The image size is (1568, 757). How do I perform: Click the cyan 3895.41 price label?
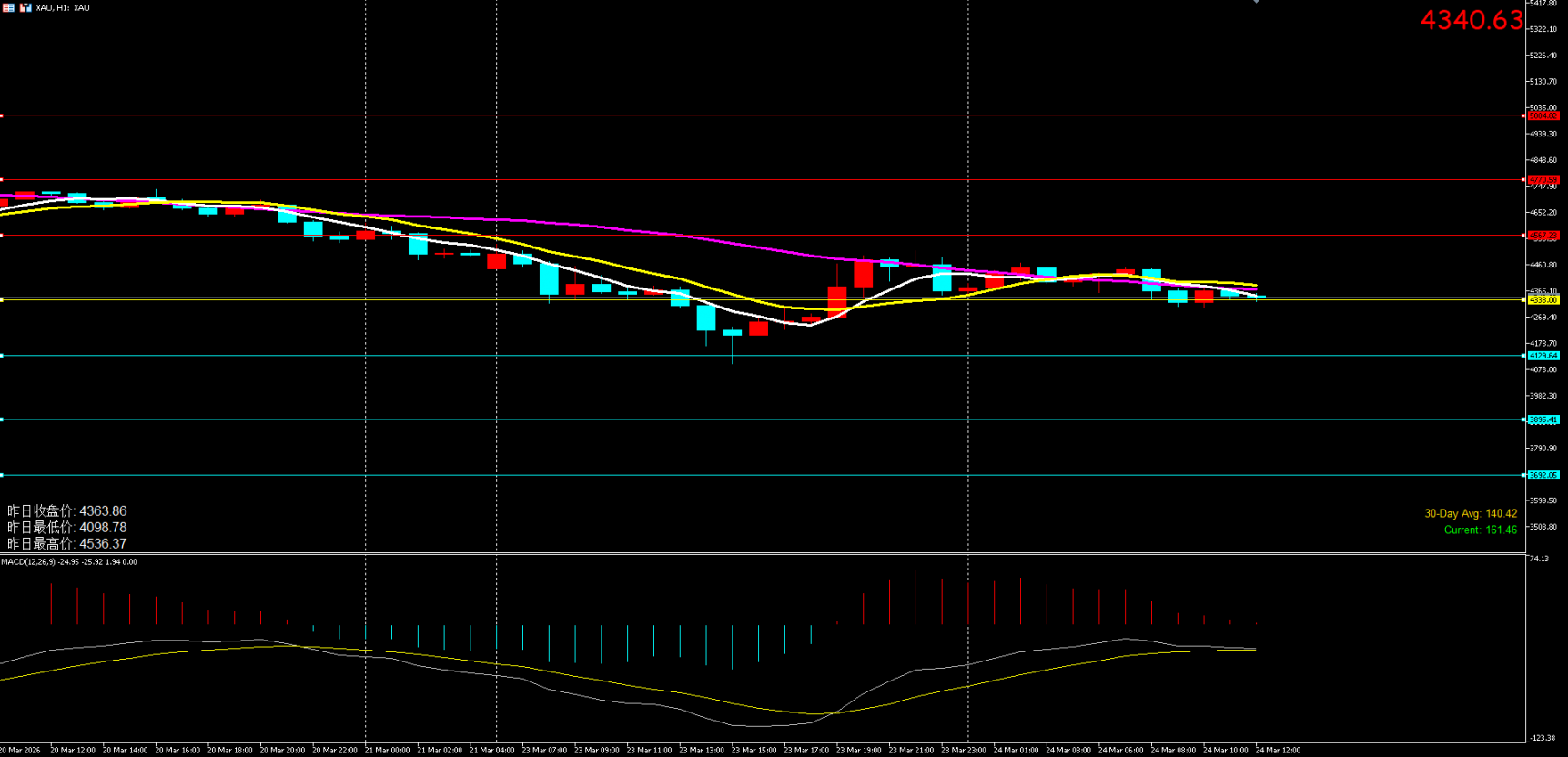coord(1543,419)
